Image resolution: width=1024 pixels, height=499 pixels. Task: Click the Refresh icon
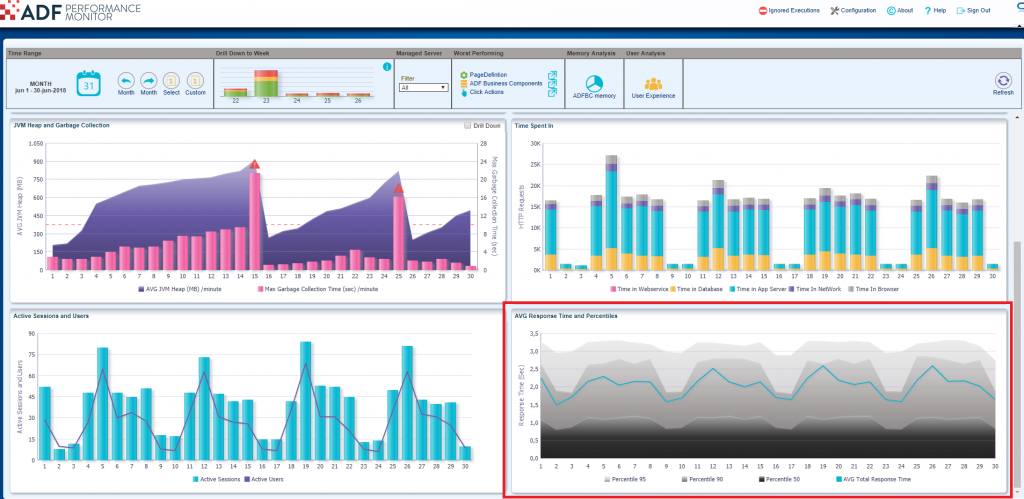coord(1002,81)
